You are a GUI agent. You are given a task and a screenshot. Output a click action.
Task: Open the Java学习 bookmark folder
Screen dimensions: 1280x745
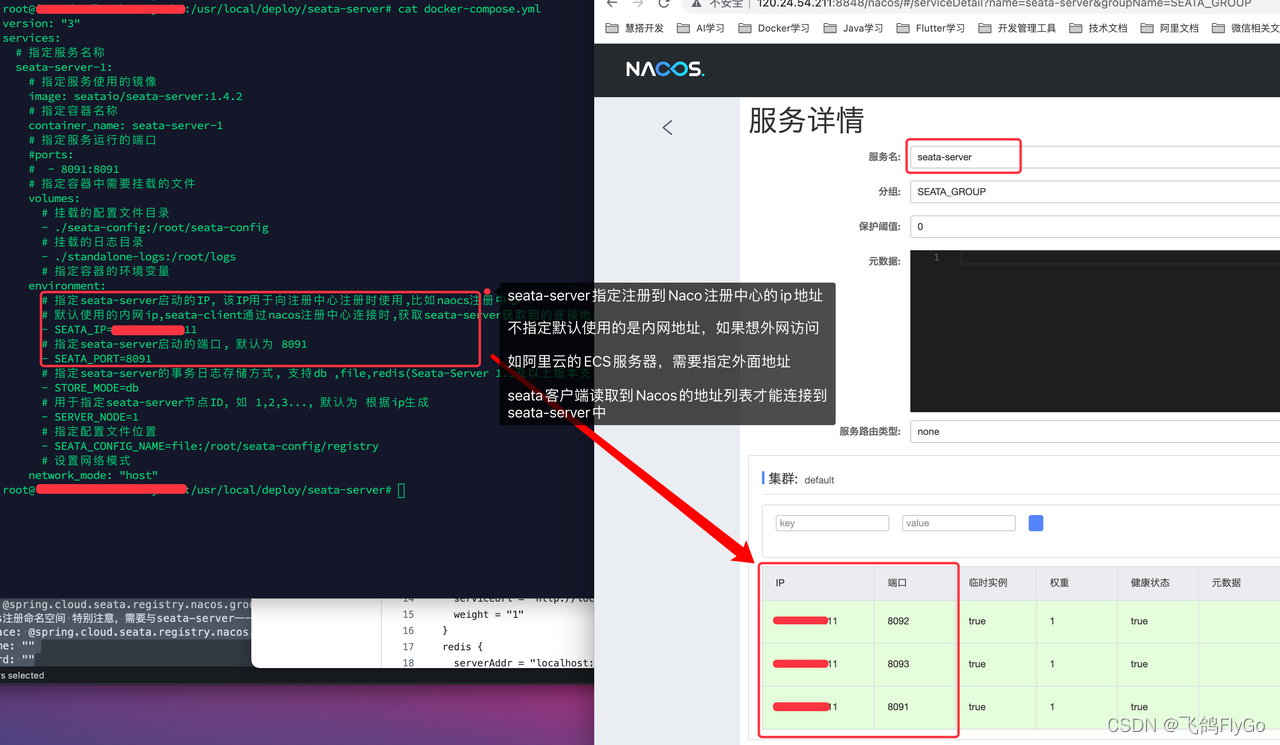853,28
